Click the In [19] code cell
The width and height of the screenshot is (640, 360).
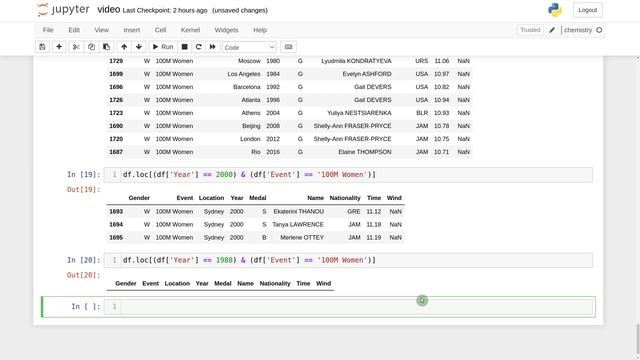[x=357, y=175]
